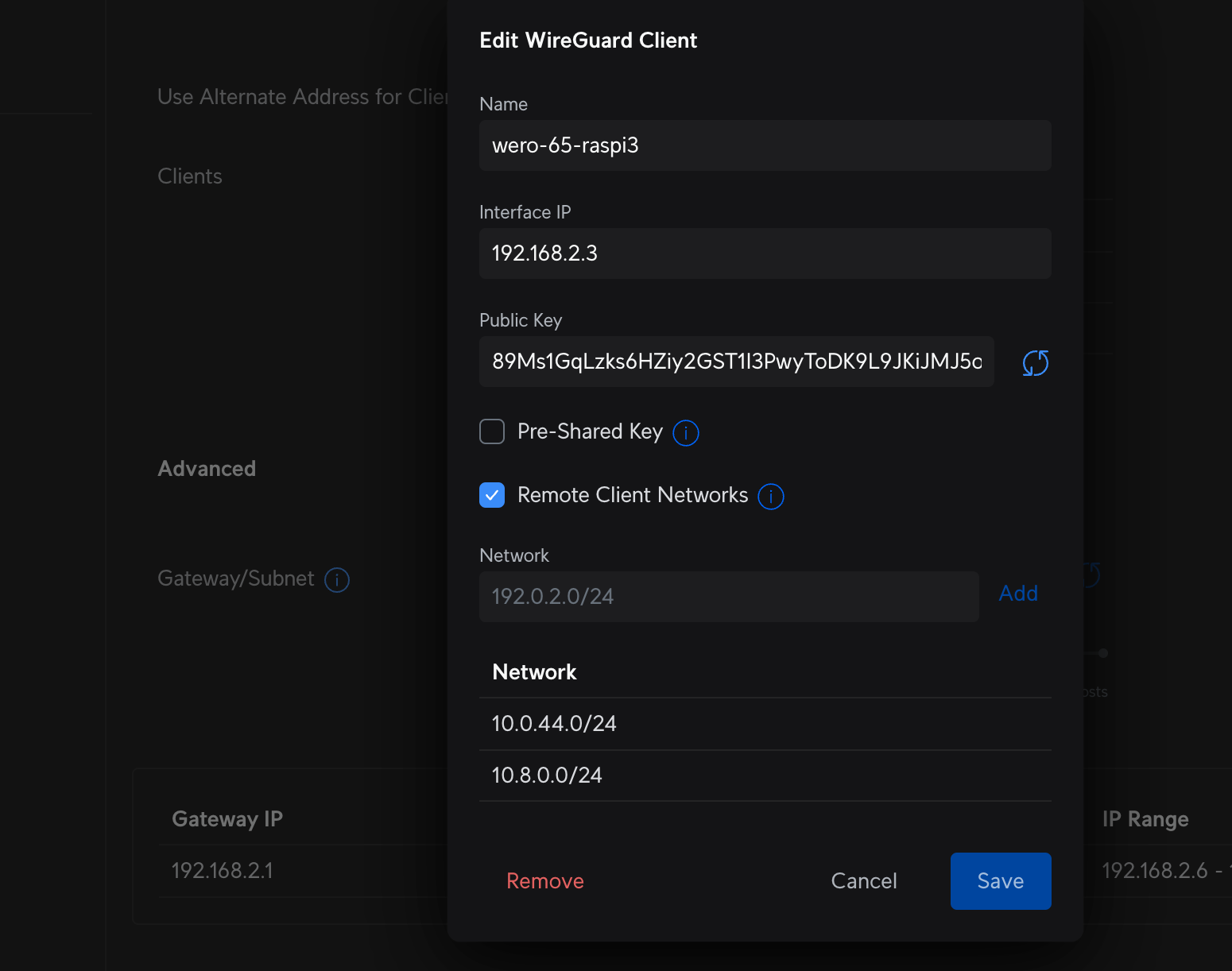1232x971 pixels.
Task: Remove this WireGuard client
Action: pyautogui.click(x=544, y=881)
